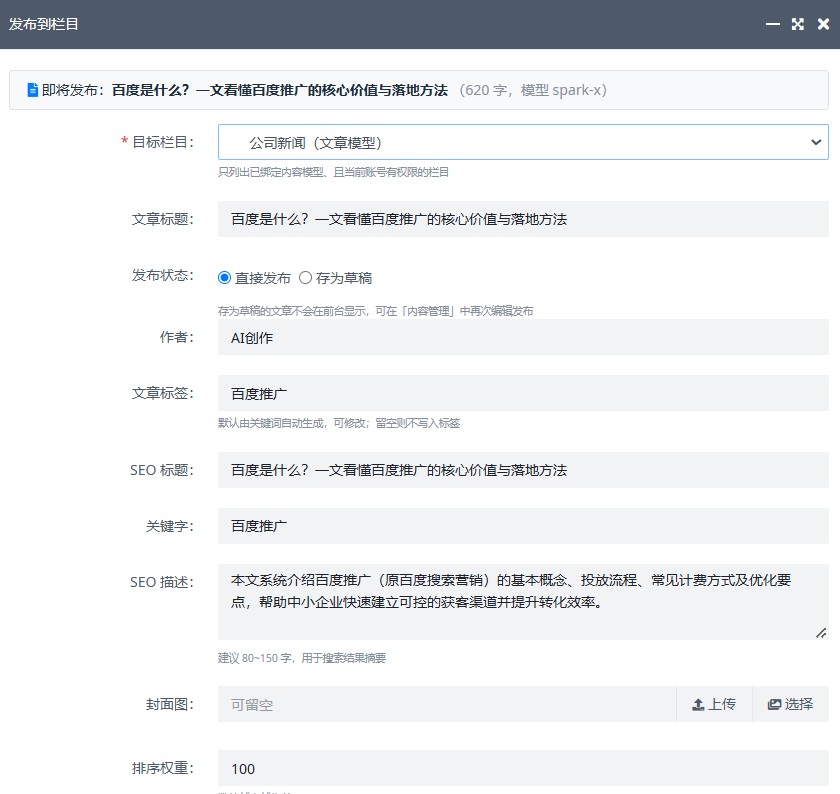Maximize the 发布到栏目 dialog

[798, 24]
